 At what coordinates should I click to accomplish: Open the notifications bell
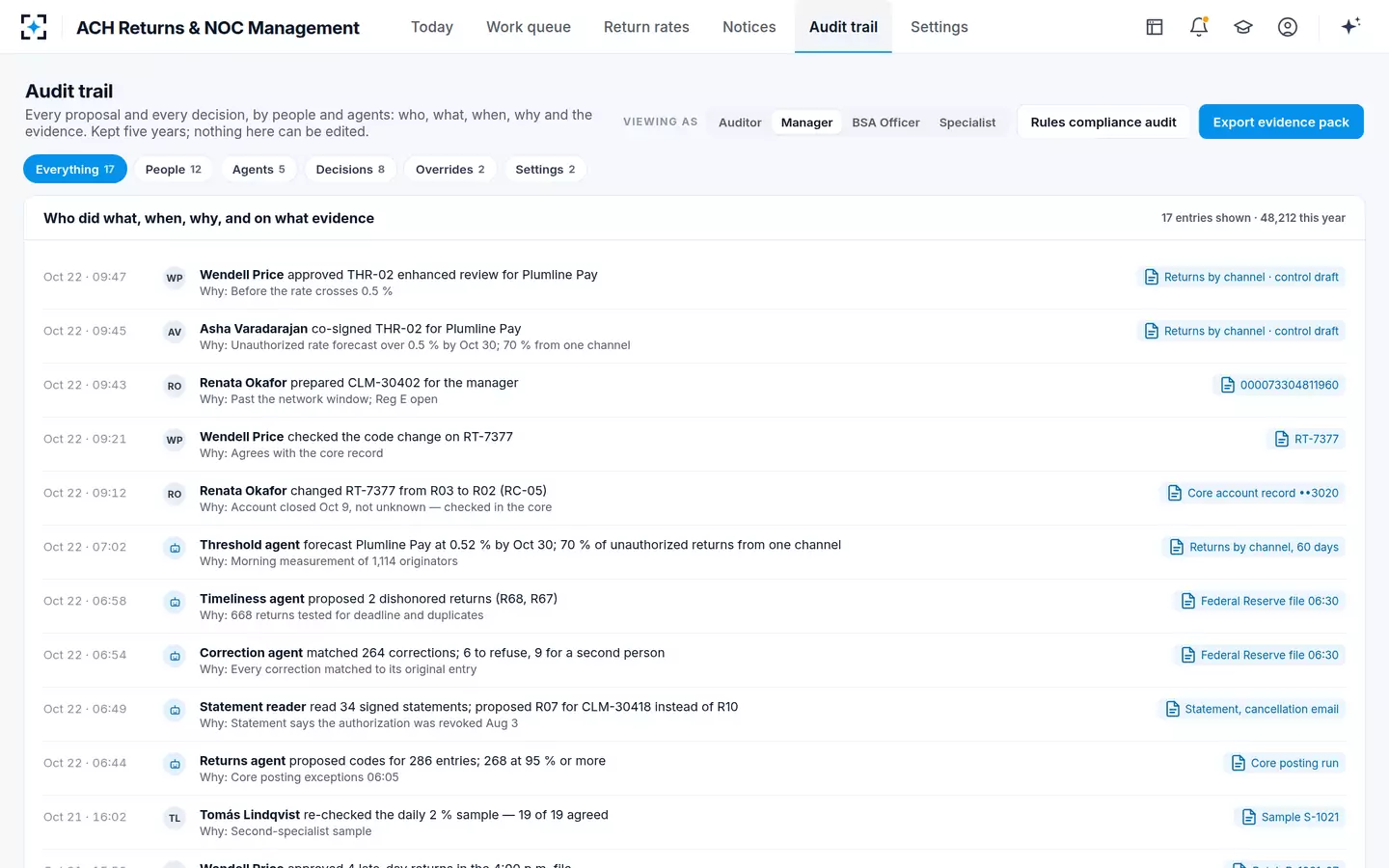1199,27
